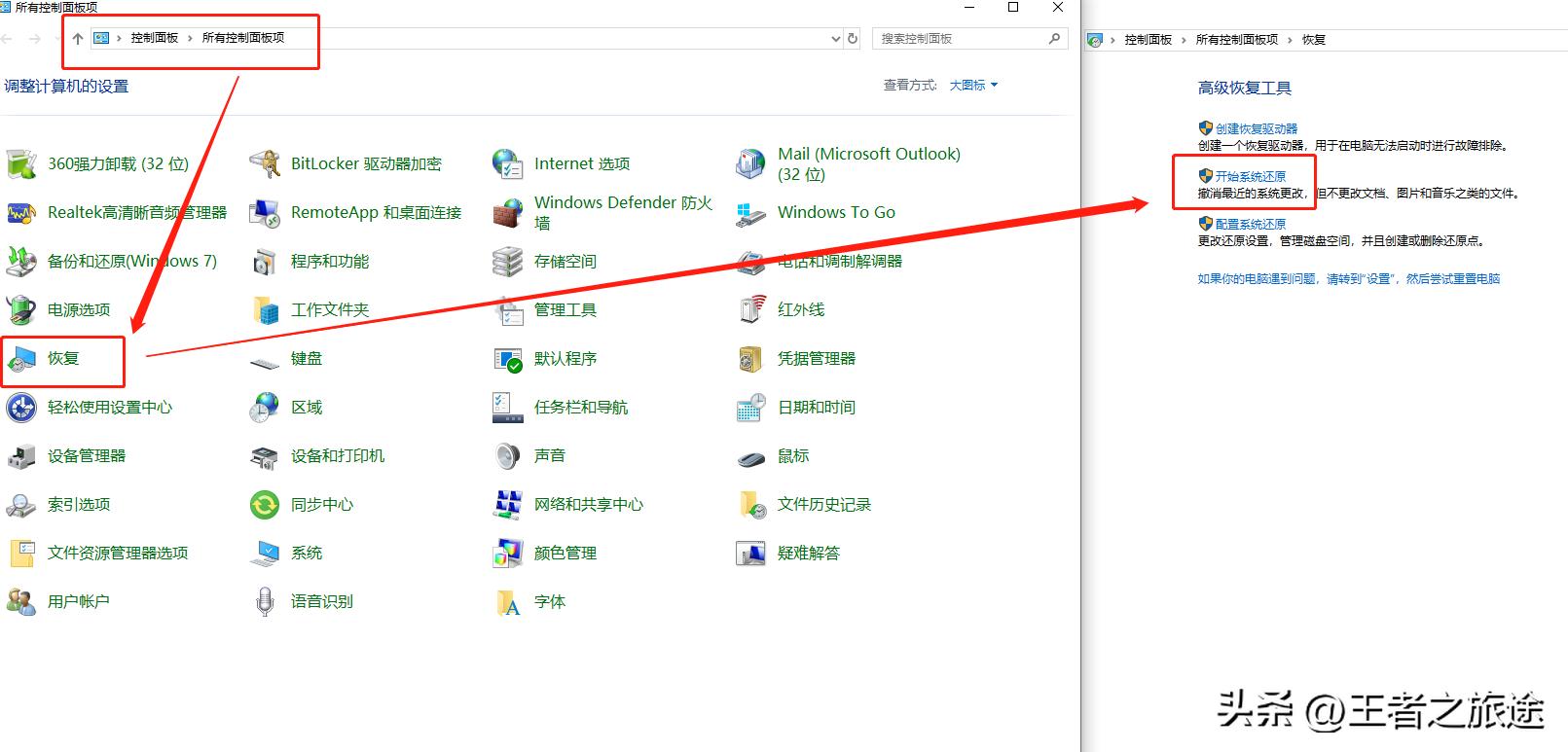
Task: Click the forward arrow navigation button
Action: click(x=35, y=39)
